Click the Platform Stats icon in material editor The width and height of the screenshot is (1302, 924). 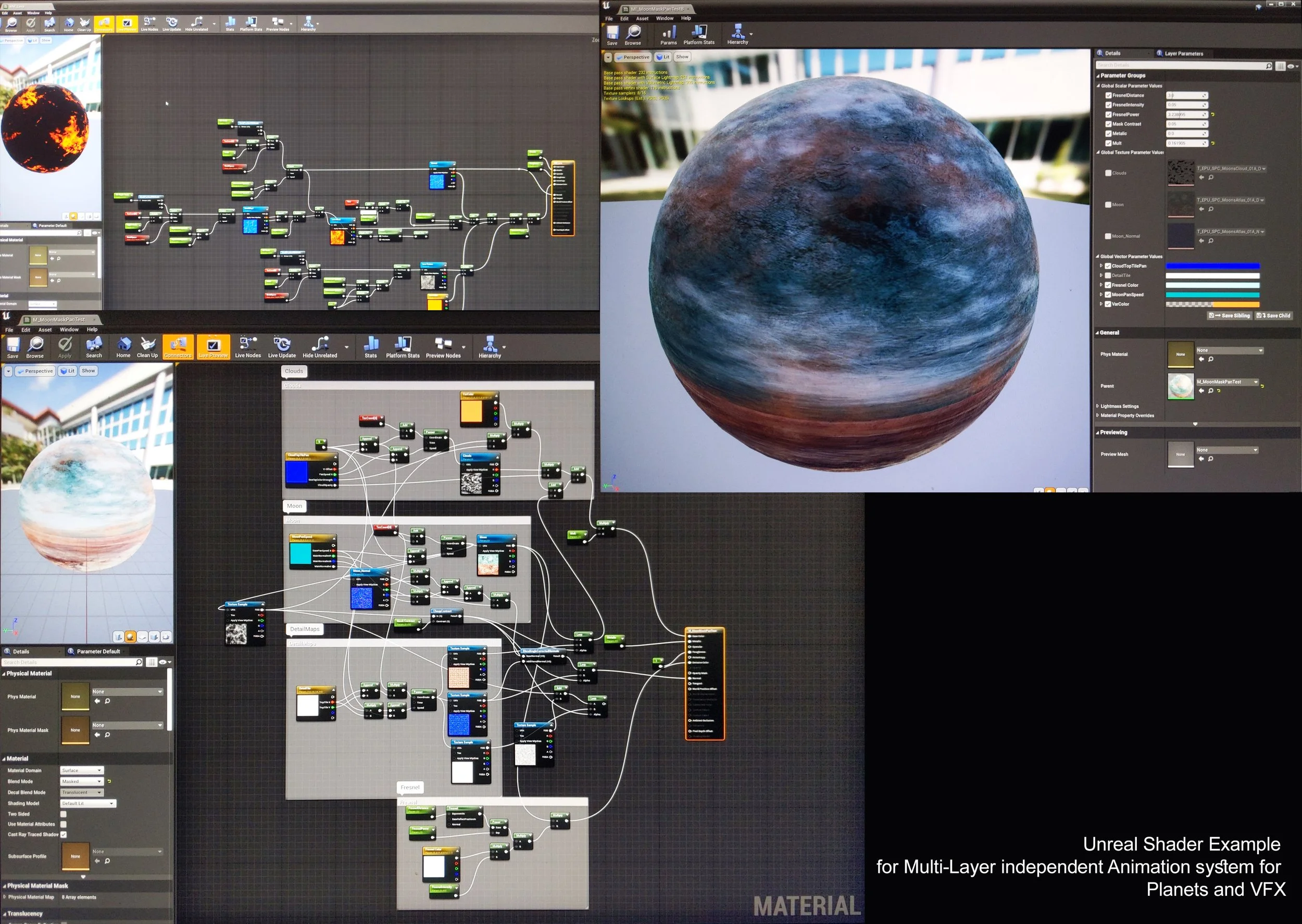(403, 345)
